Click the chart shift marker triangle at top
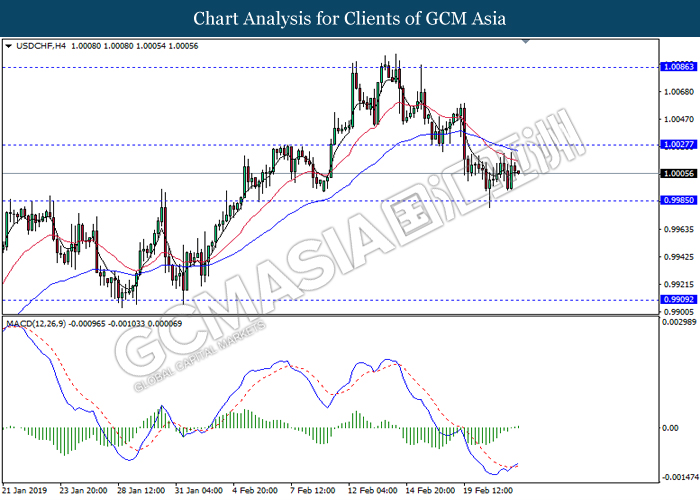The image size is (700, 500). (x=525, y=42)
